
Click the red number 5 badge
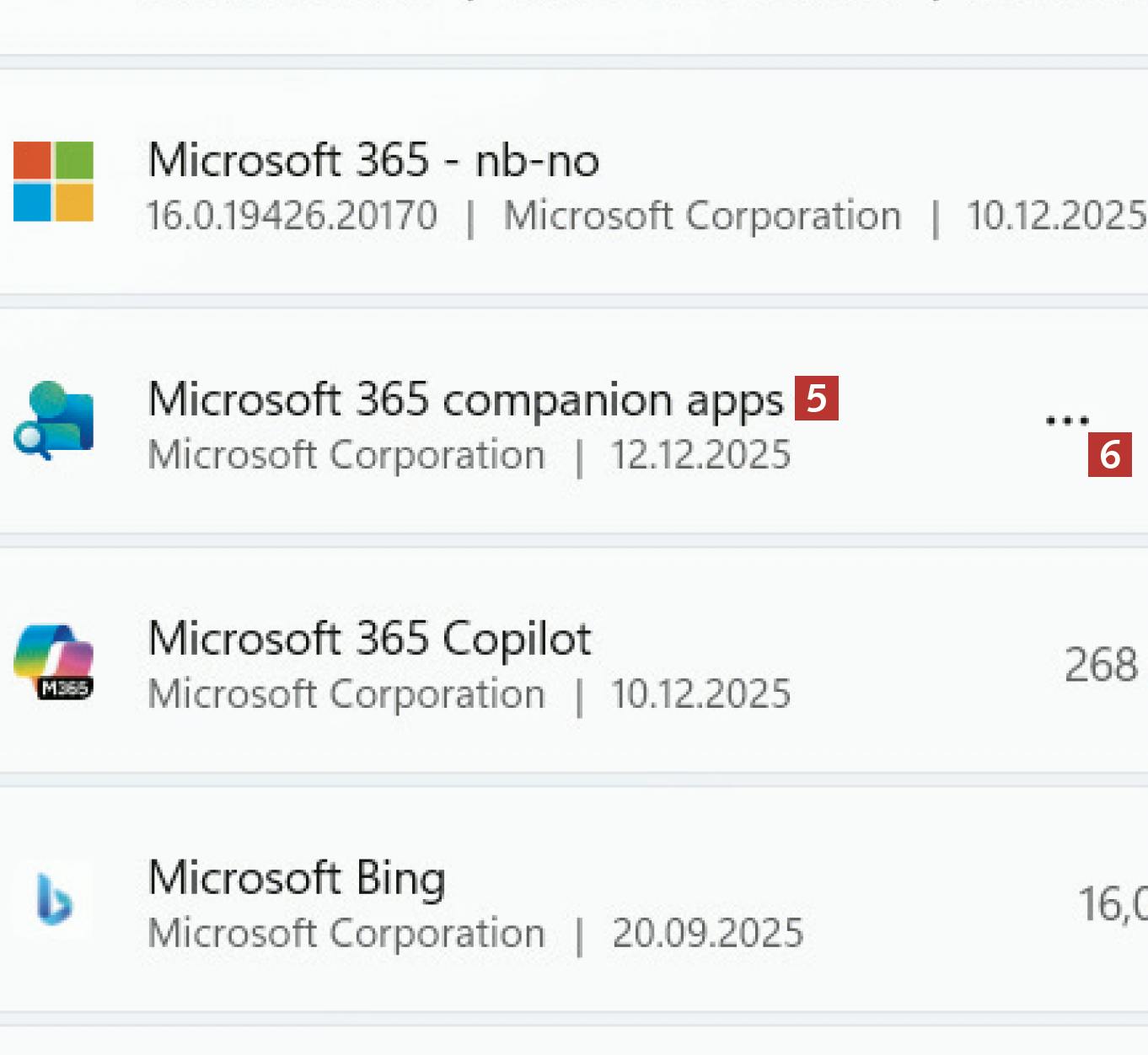coord(817,399)
